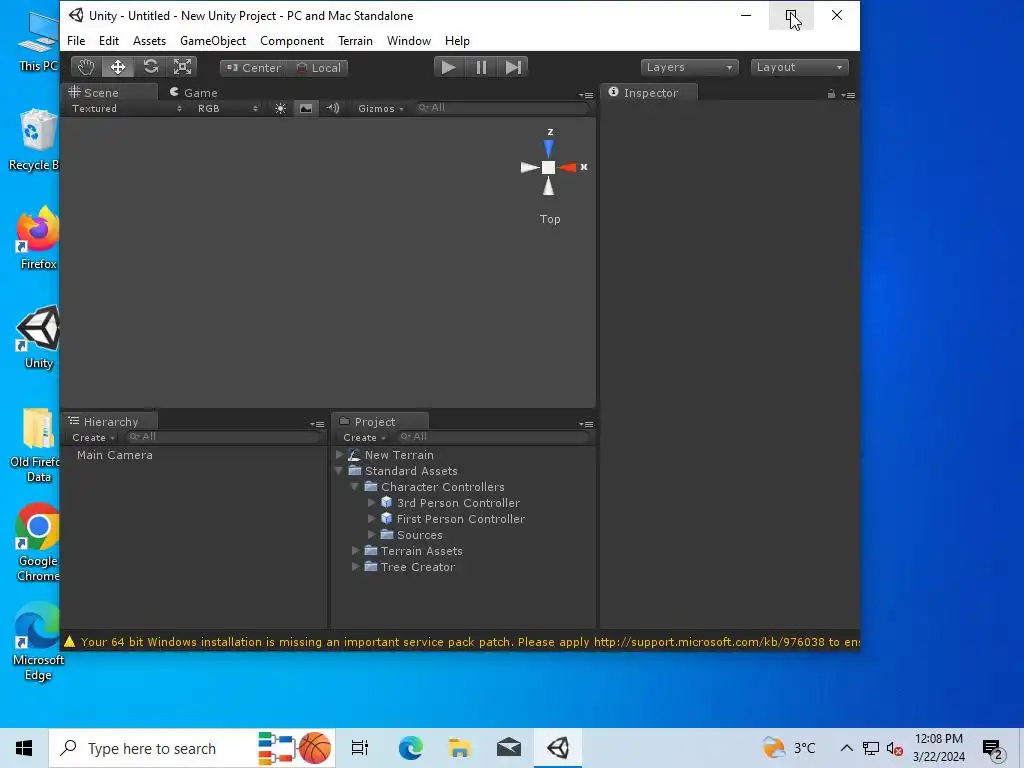Click the Unity icon in taskbar
Viewport: 1024px width, 768px height.
click(558, 748)
